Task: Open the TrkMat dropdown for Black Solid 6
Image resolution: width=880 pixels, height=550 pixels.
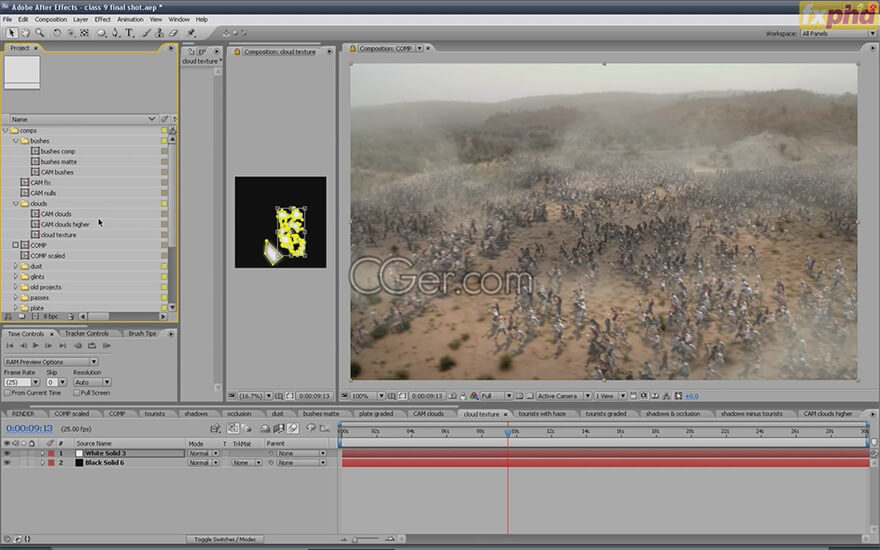Action: (246, 462)
